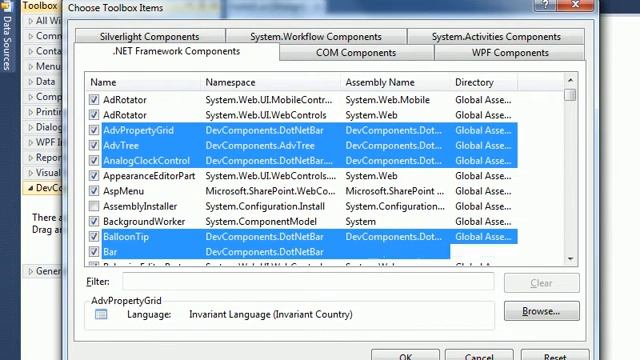
Task: Sort by the Namespace column header
Action: click(270, 82)
